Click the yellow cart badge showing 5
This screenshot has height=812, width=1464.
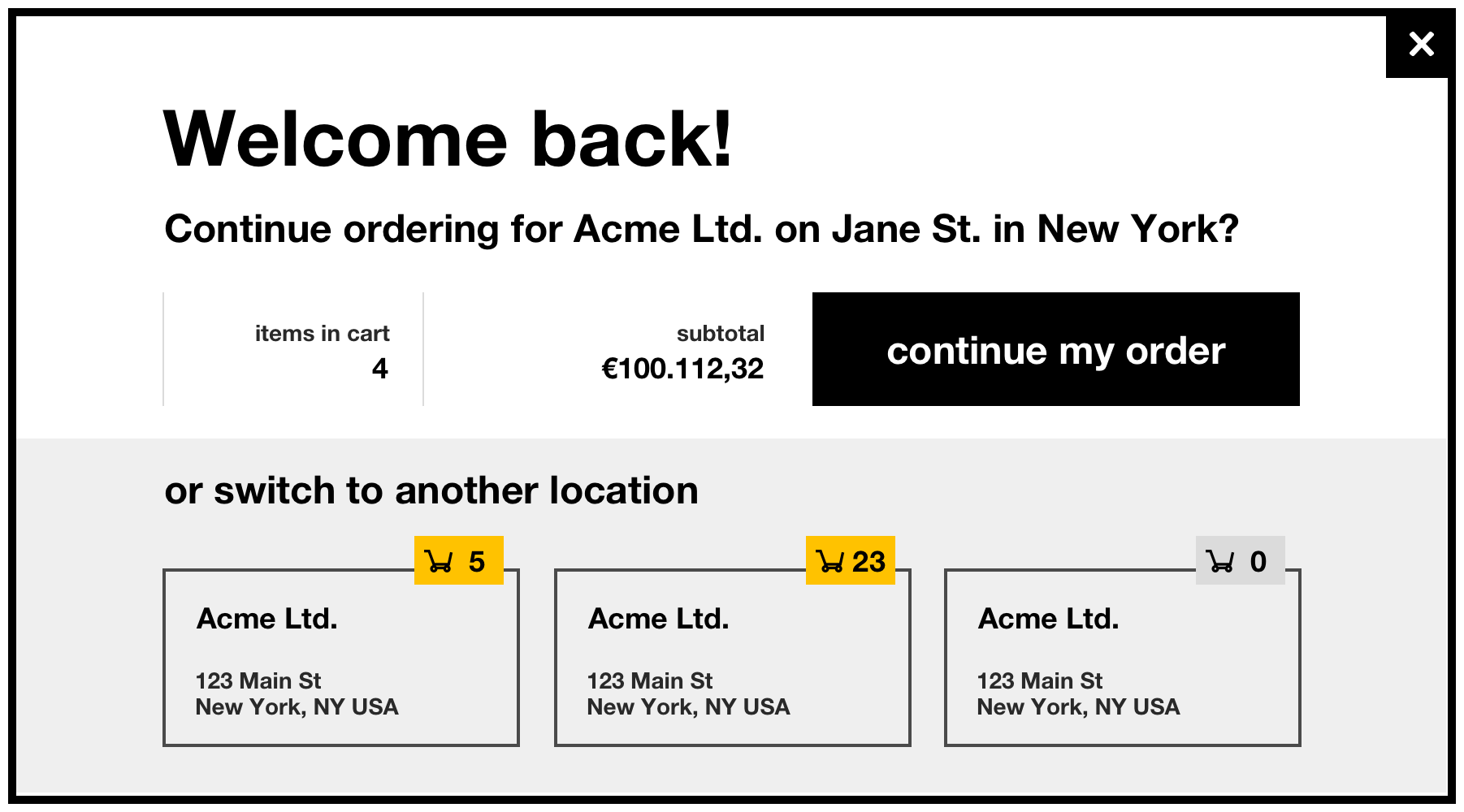tap(459, 560)
